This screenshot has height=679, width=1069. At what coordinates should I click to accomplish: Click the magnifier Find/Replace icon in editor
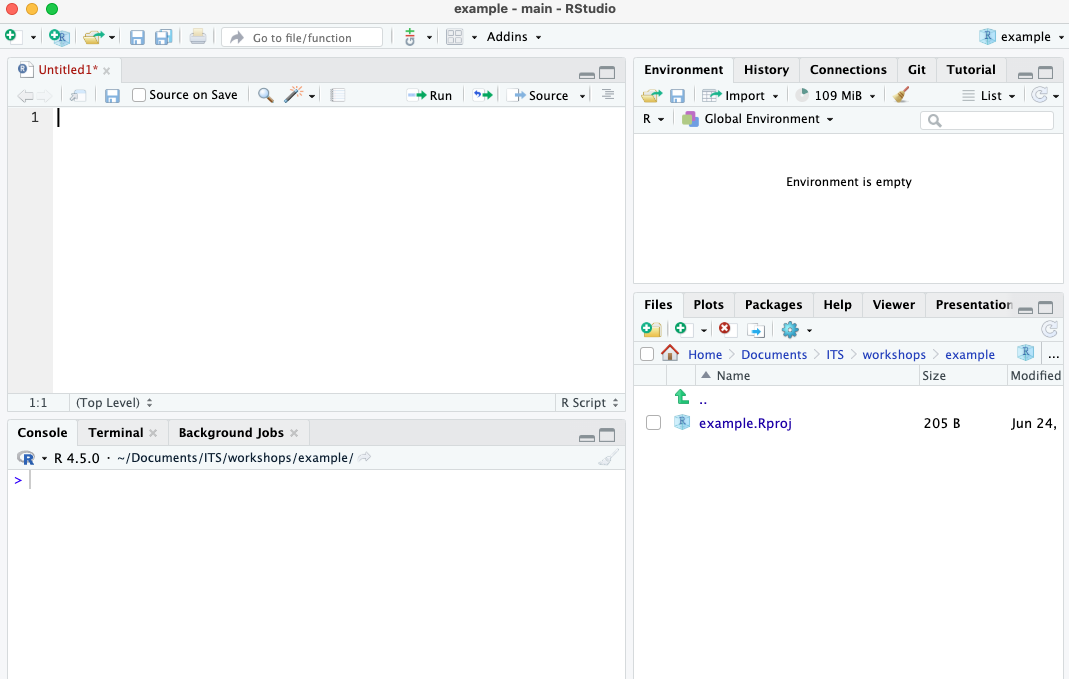[265, 95]
